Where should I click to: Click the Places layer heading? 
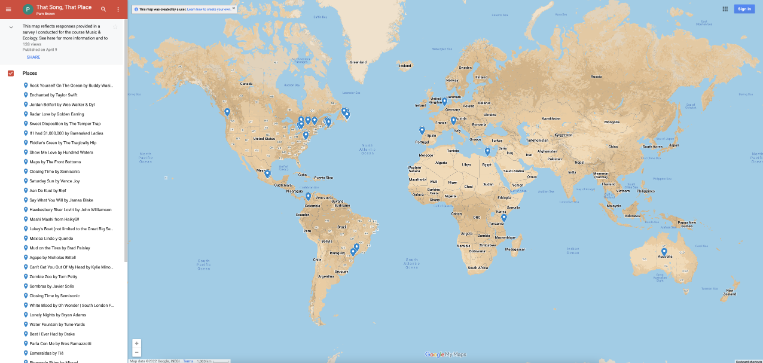(30, 73)
